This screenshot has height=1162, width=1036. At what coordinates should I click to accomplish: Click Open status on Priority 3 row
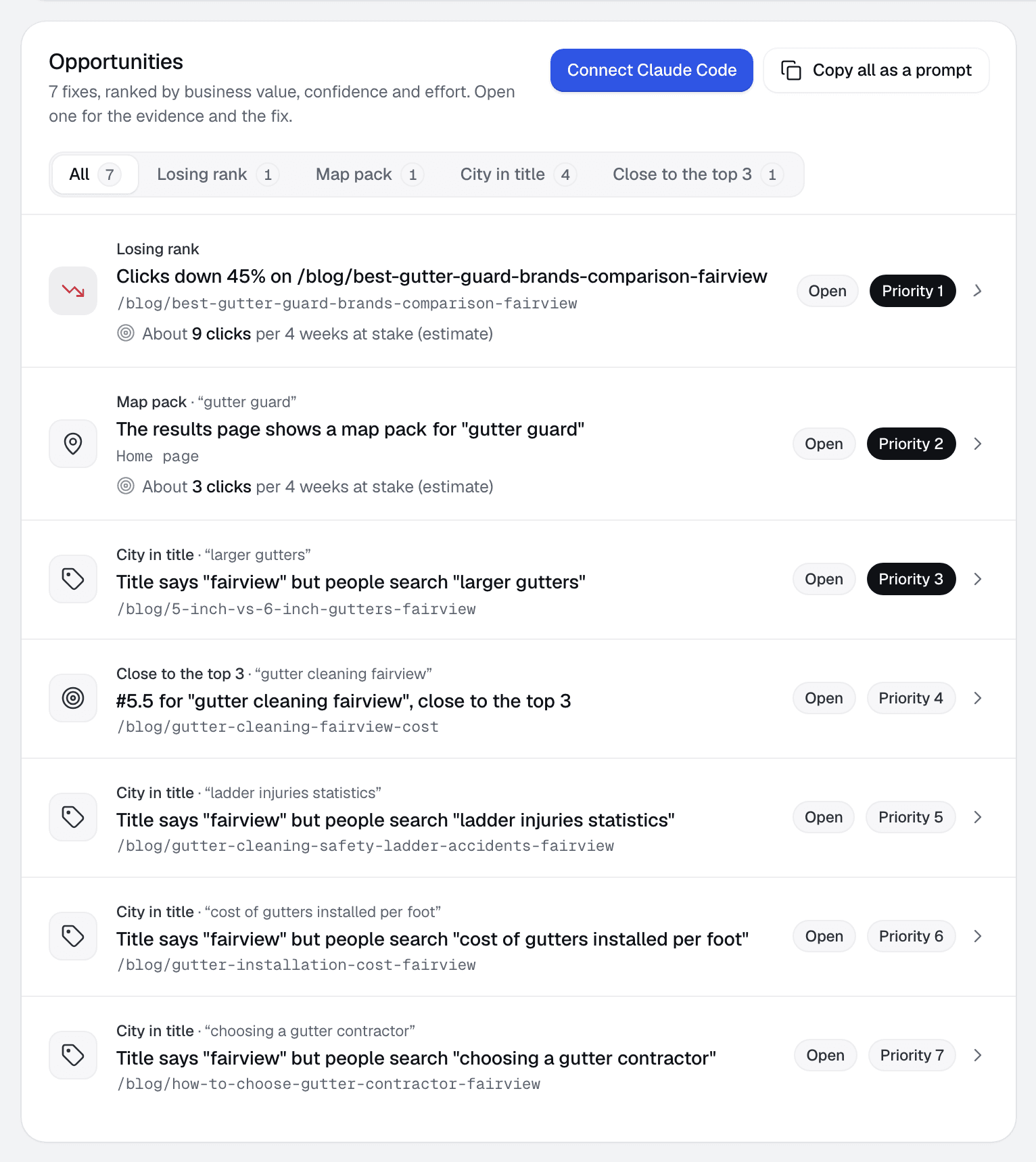824,579
